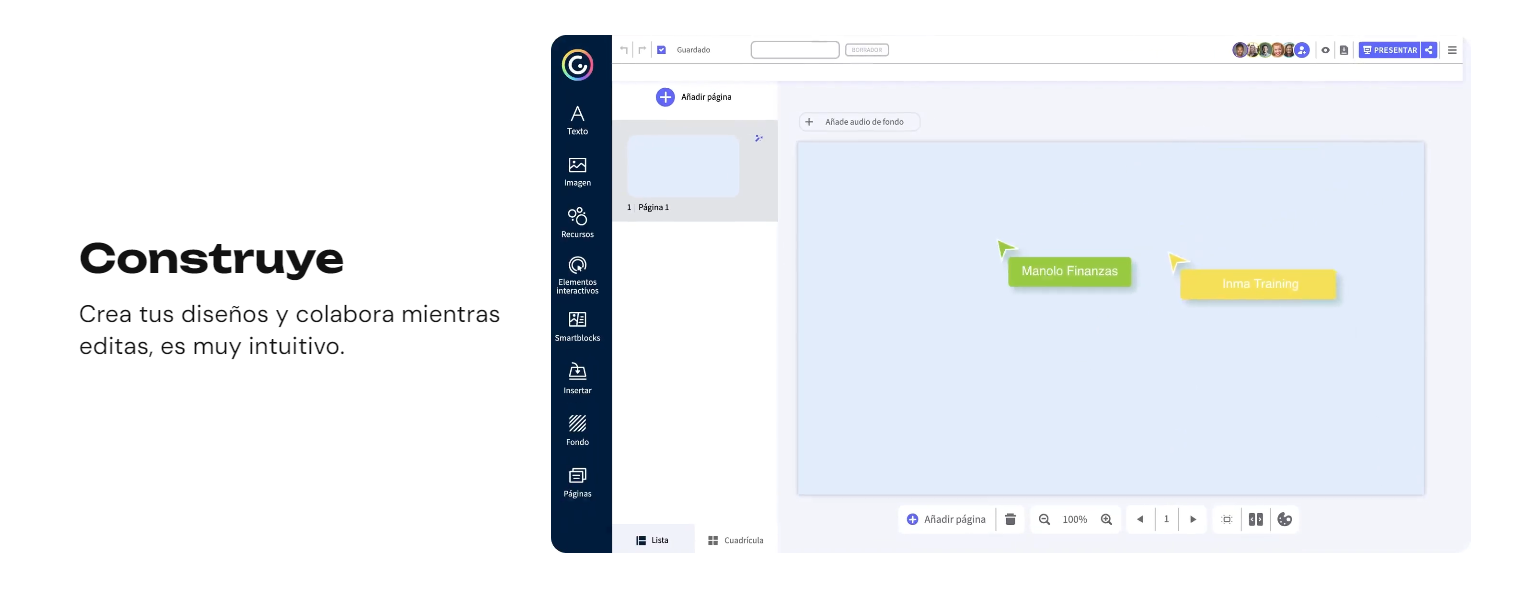
Task: Toggle the Guardado saved checkbox
Action: tap(661, 50)
